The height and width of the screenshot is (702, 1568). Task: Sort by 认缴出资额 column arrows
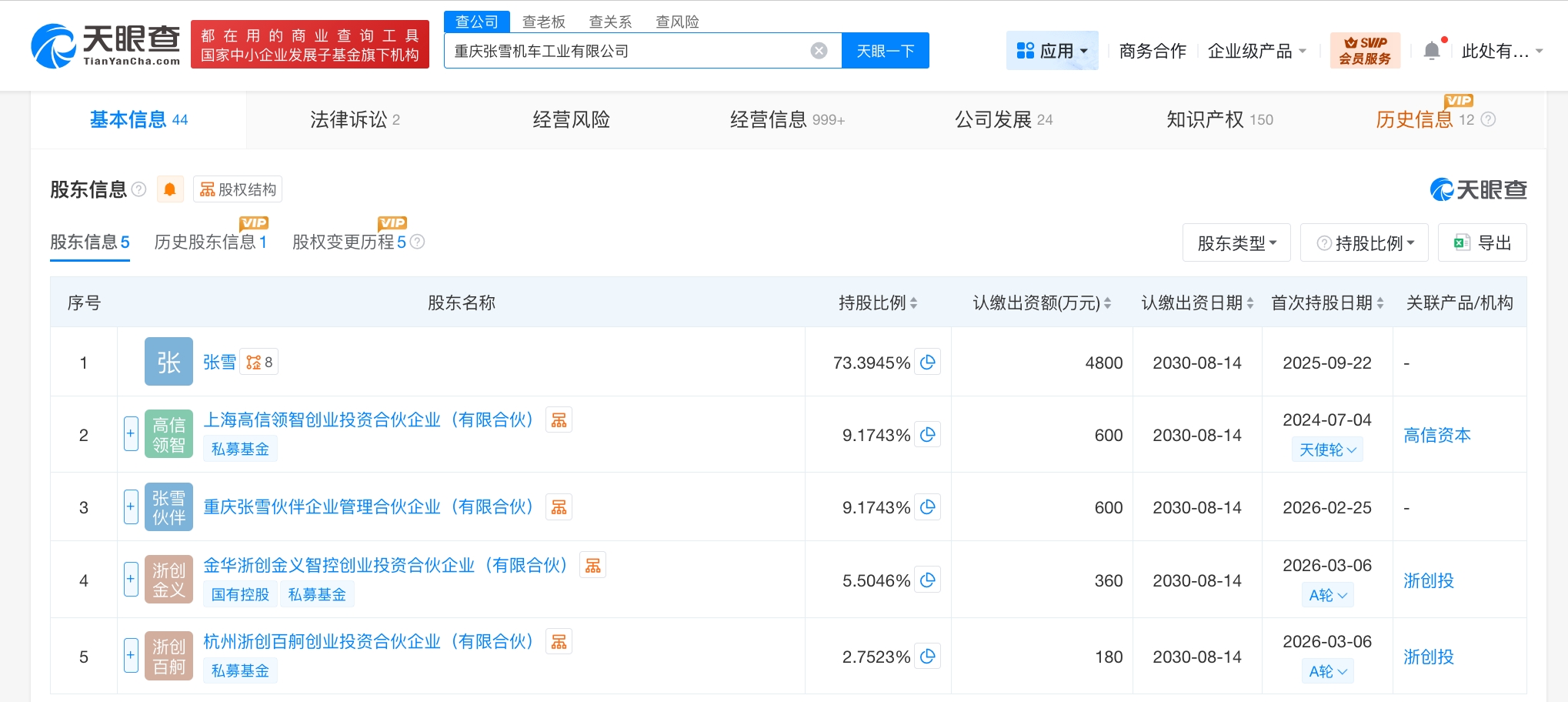(x=1108, y=303)
